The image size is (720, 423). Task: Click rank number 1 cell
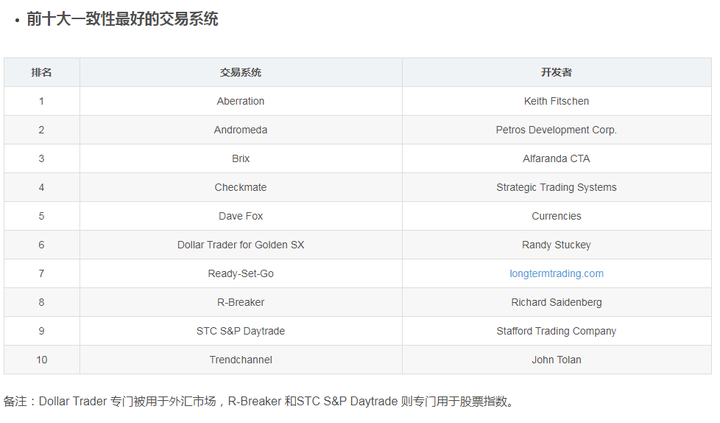[x=42, y=102]
